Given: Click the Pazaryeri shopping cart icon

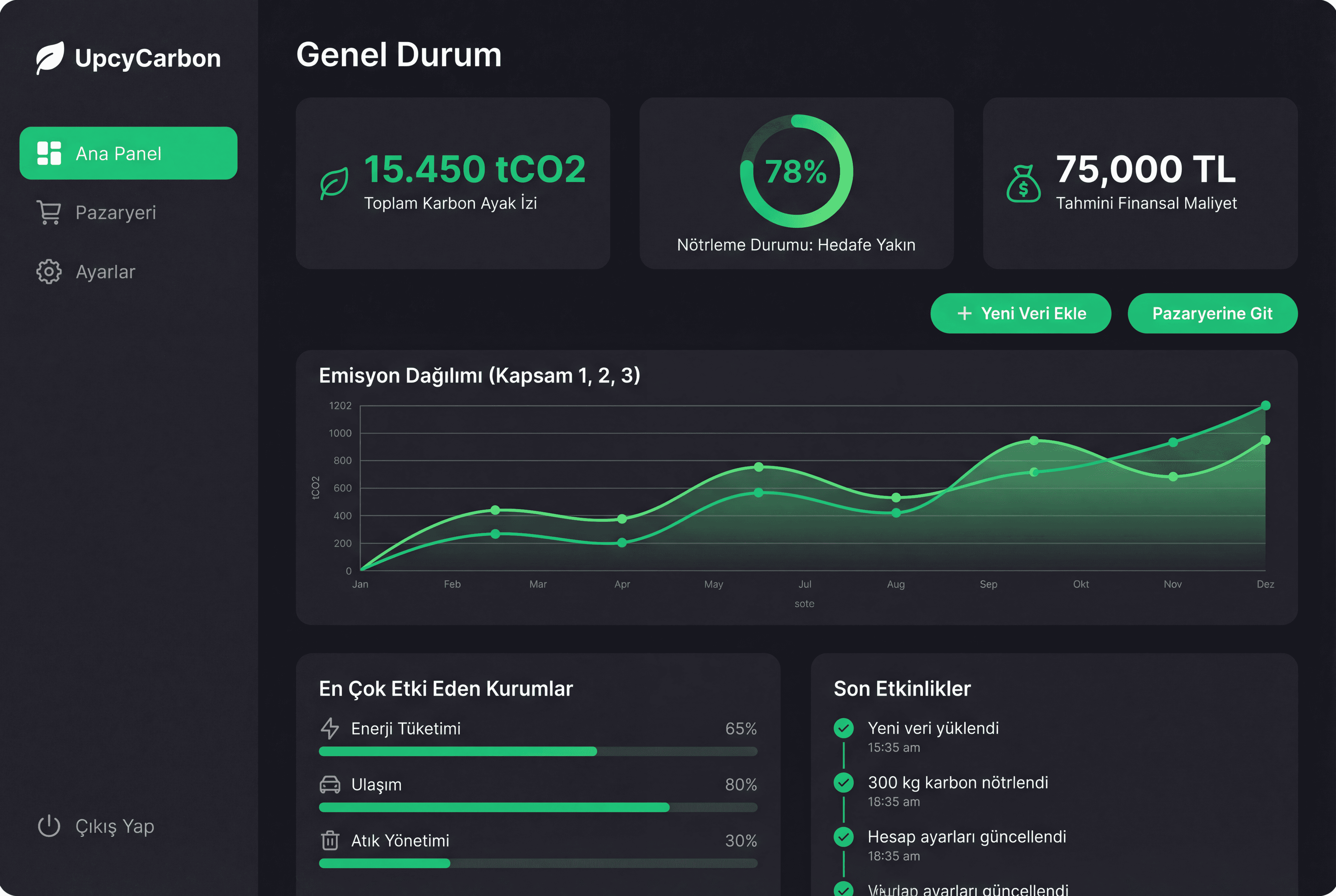Looking at the screenshot, I should pyautogui.click(x=49, y=212).
